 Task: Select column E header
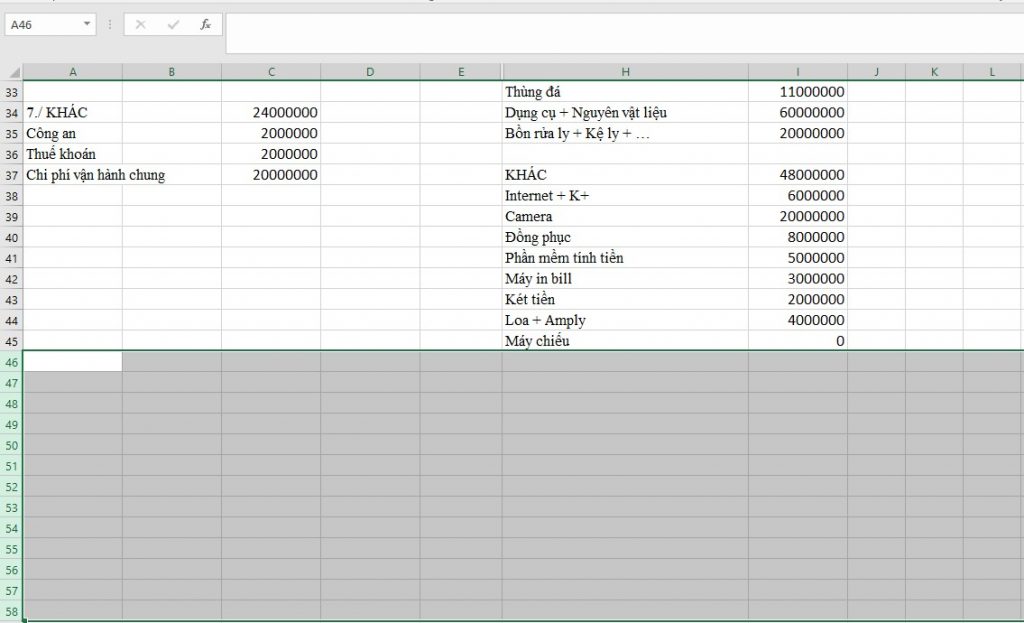(461, 72)
